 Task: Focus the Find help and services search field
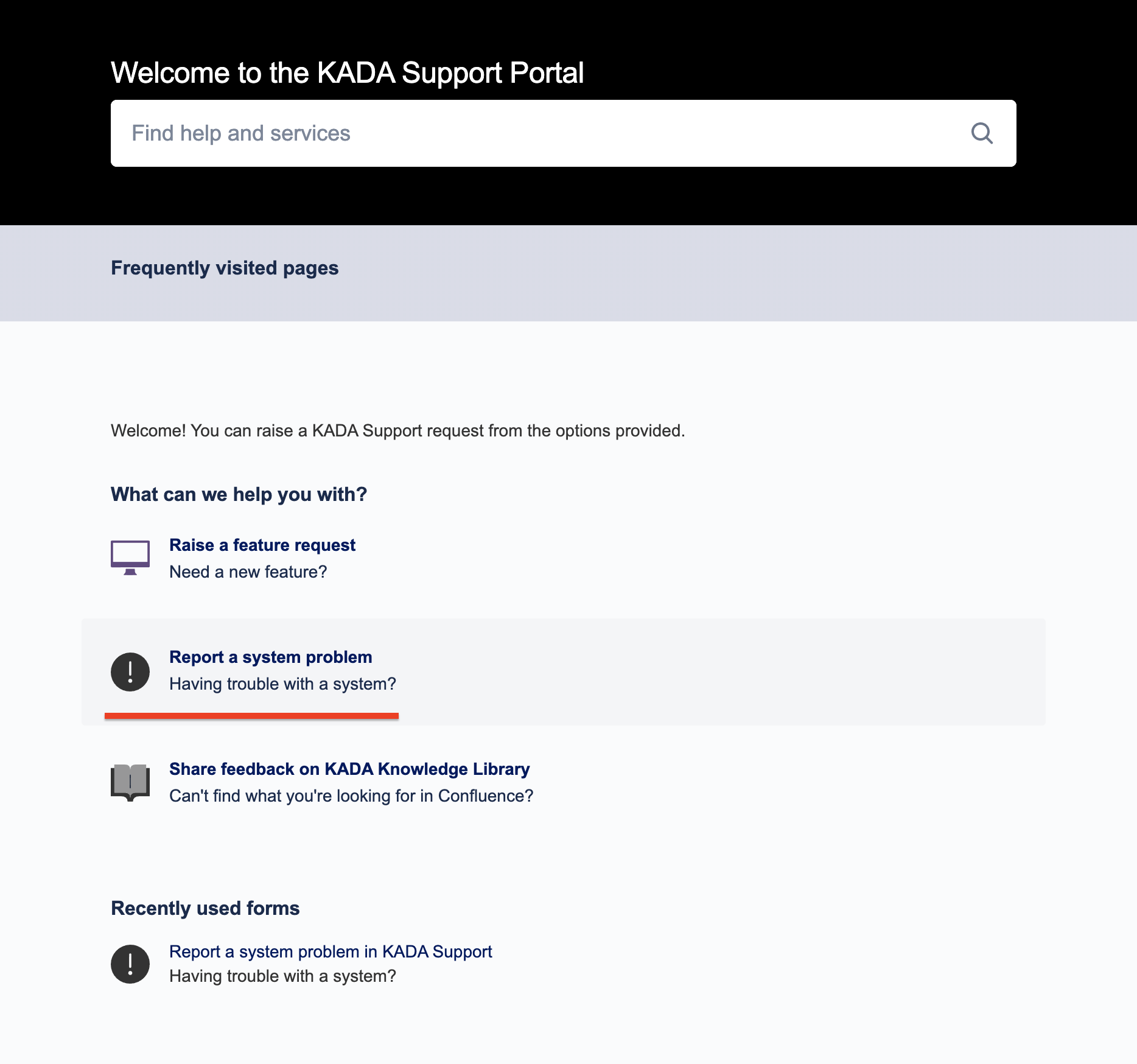pos(536,133)
